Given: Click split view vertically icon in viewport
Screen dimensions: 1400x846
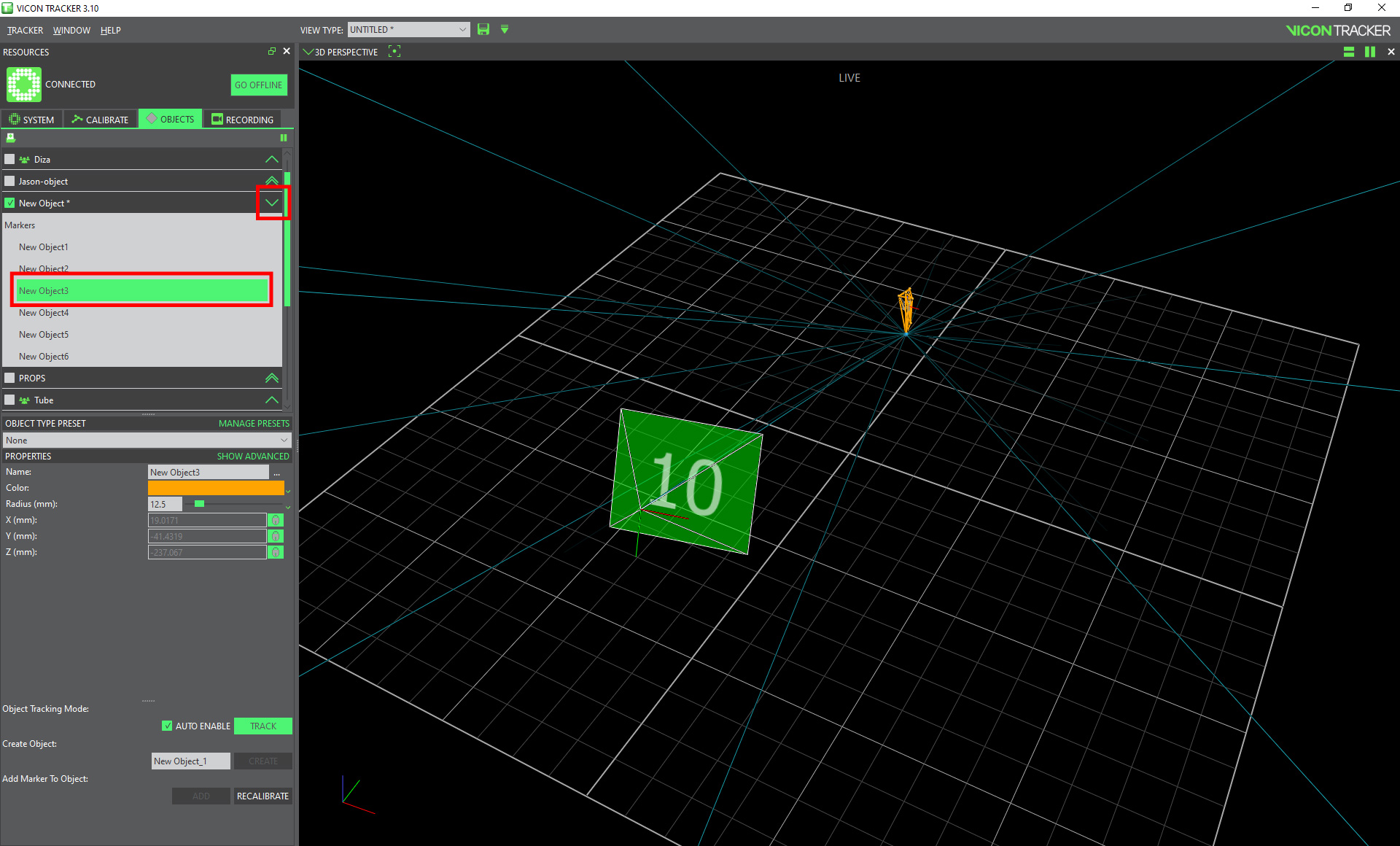Looking at the screenshot, I should 1370,52.
